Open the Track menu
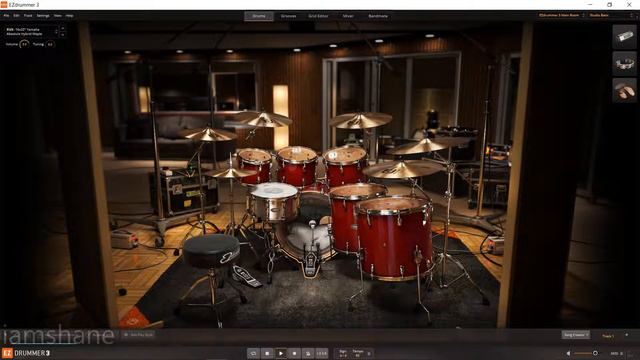This screenshot has height=360, width=640. 28,16
